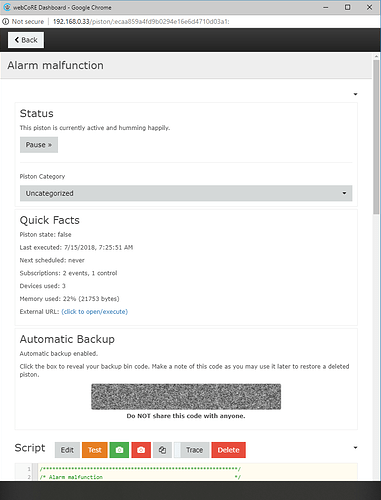Pause the piston
The width and height of the screenshot is (381, 500).
click(x=39, y=145)
